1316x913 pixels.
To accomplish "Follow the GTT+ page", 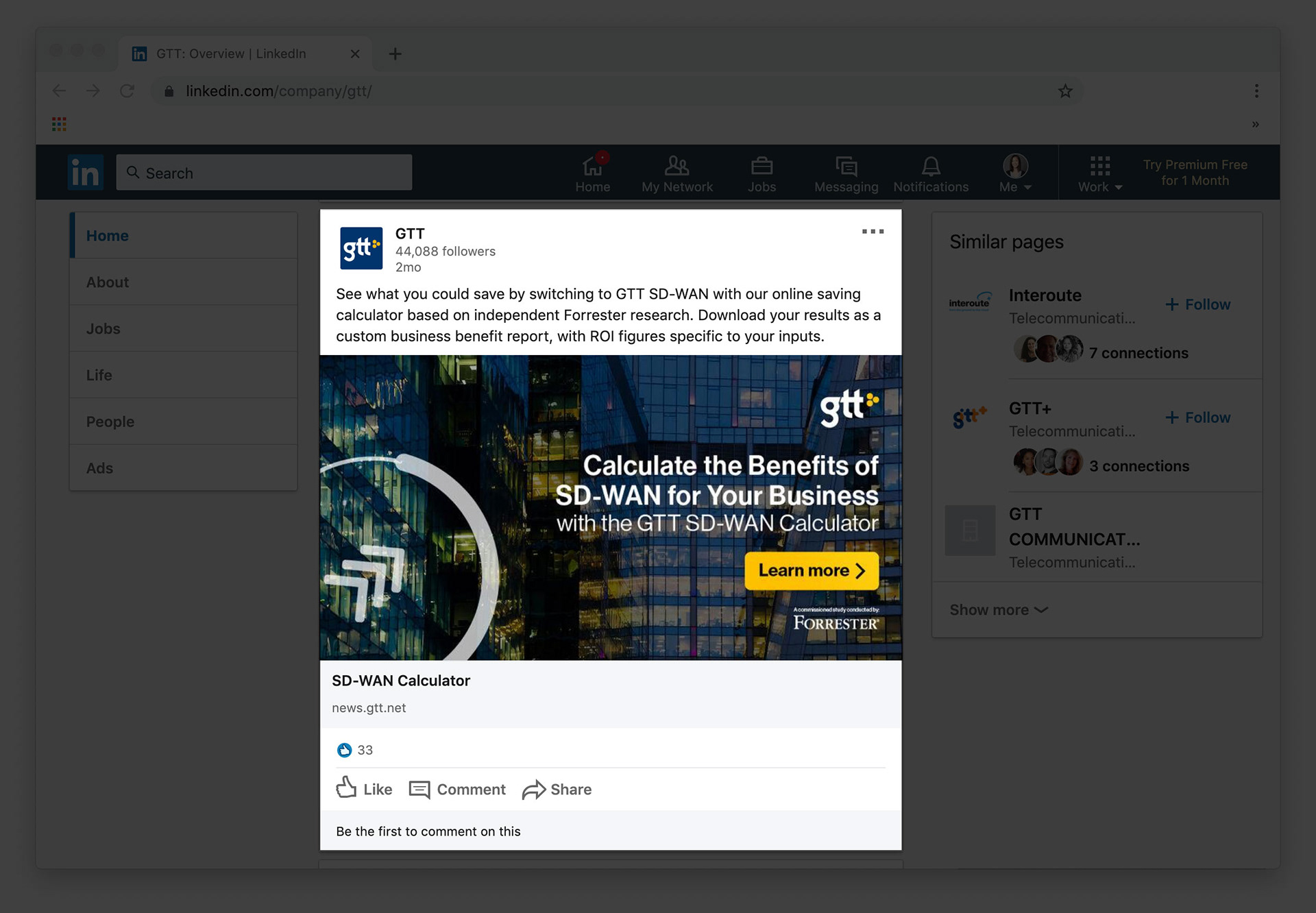I will pos(1197,417).
